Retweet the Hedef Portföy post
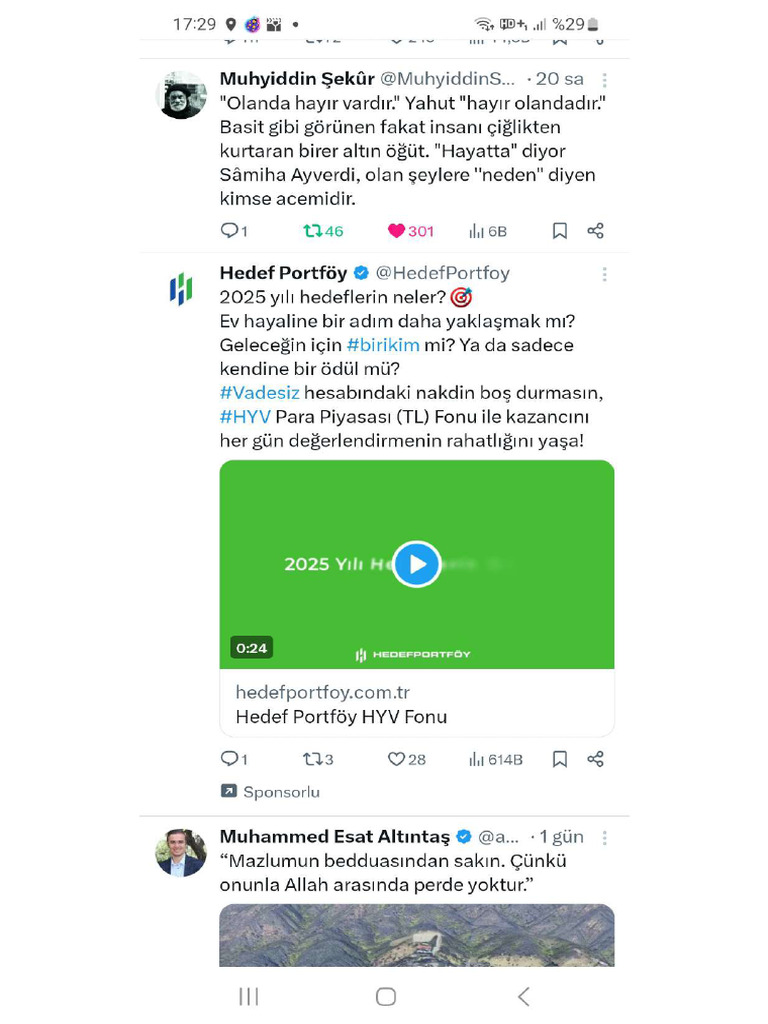 pyautogui.click(x=313, y=760)
